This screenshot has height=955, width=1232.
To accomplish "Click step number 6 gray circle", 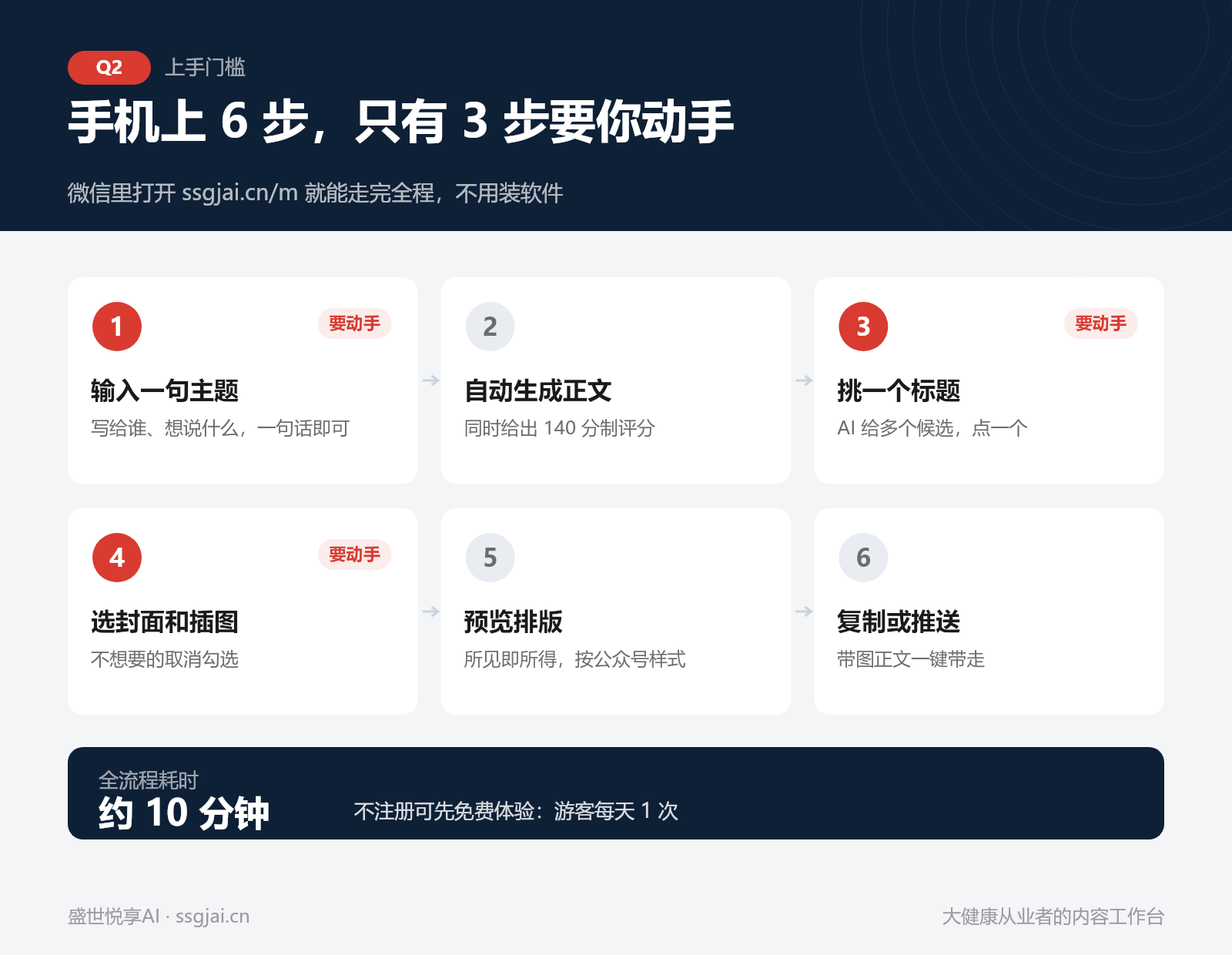I will pos(863,558).
